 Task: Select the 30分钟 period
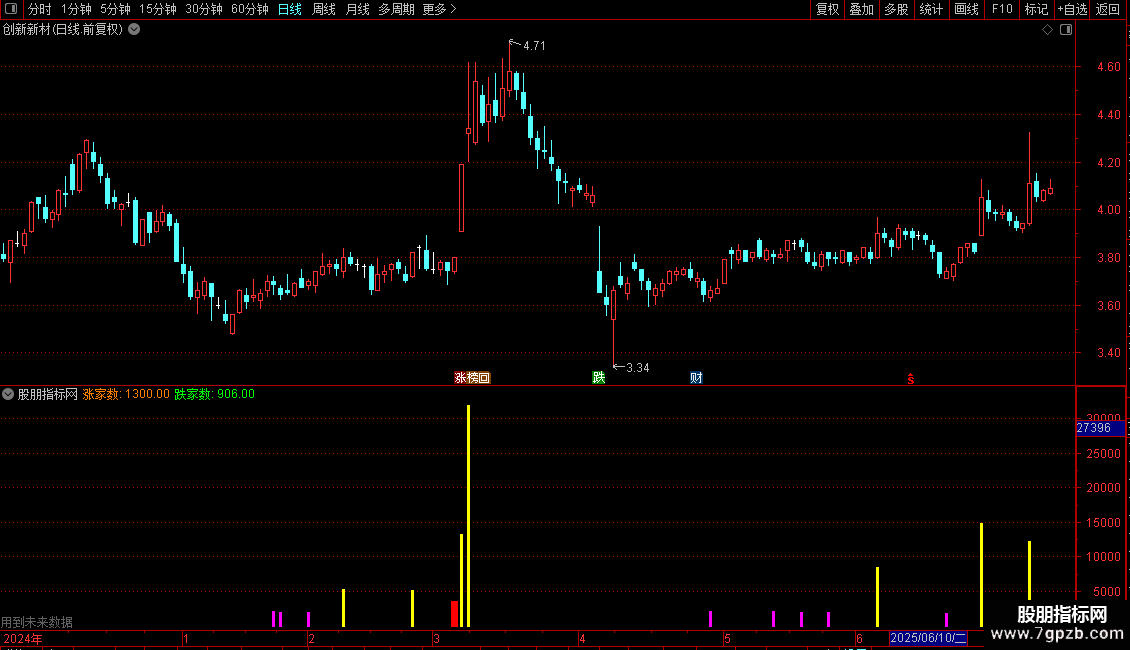pyautogui.click(x=204, y=9)
